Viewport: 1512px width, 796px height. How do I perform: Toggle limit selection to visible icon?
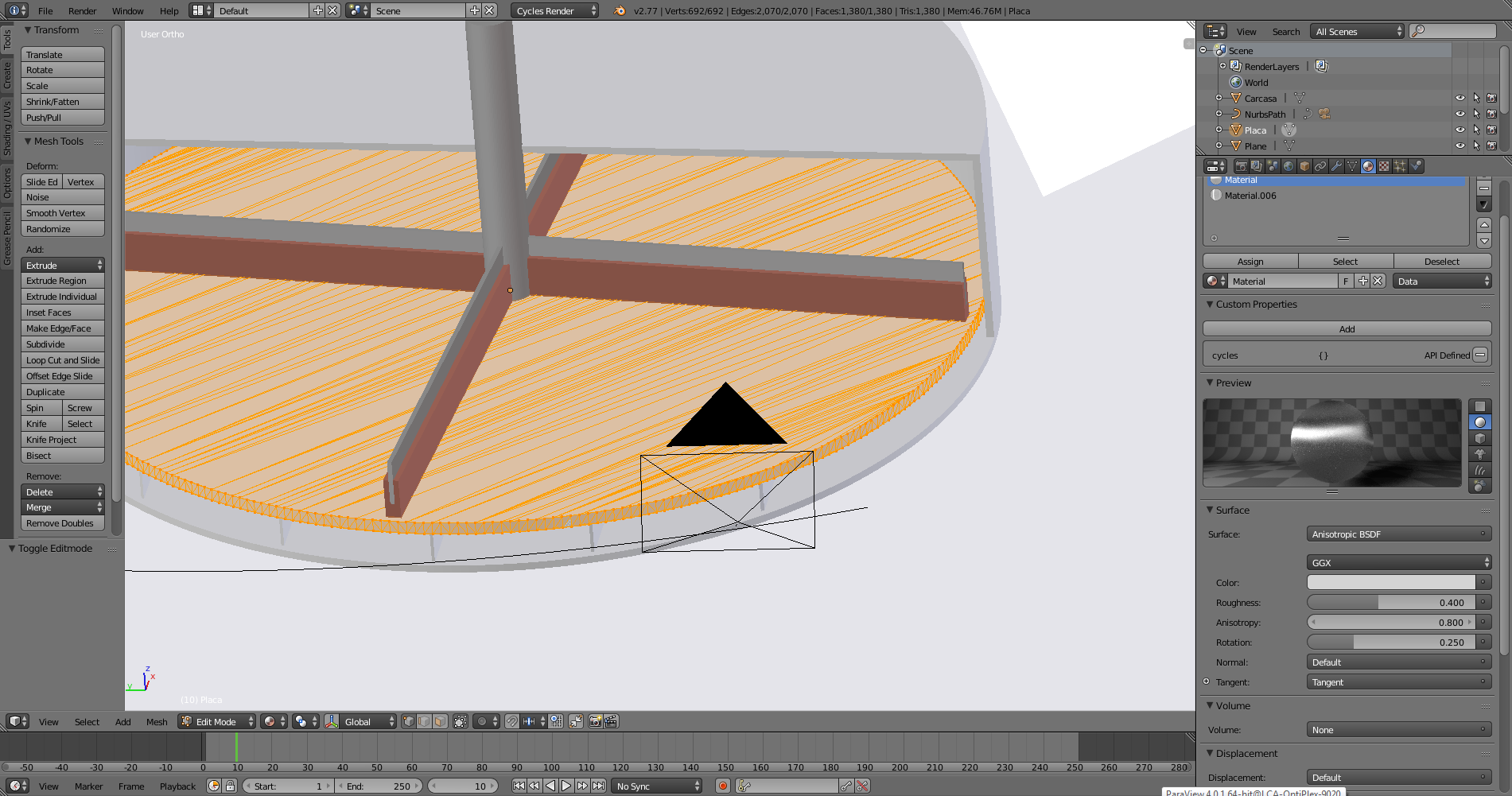pyautogui.click(x=461, y=721)
